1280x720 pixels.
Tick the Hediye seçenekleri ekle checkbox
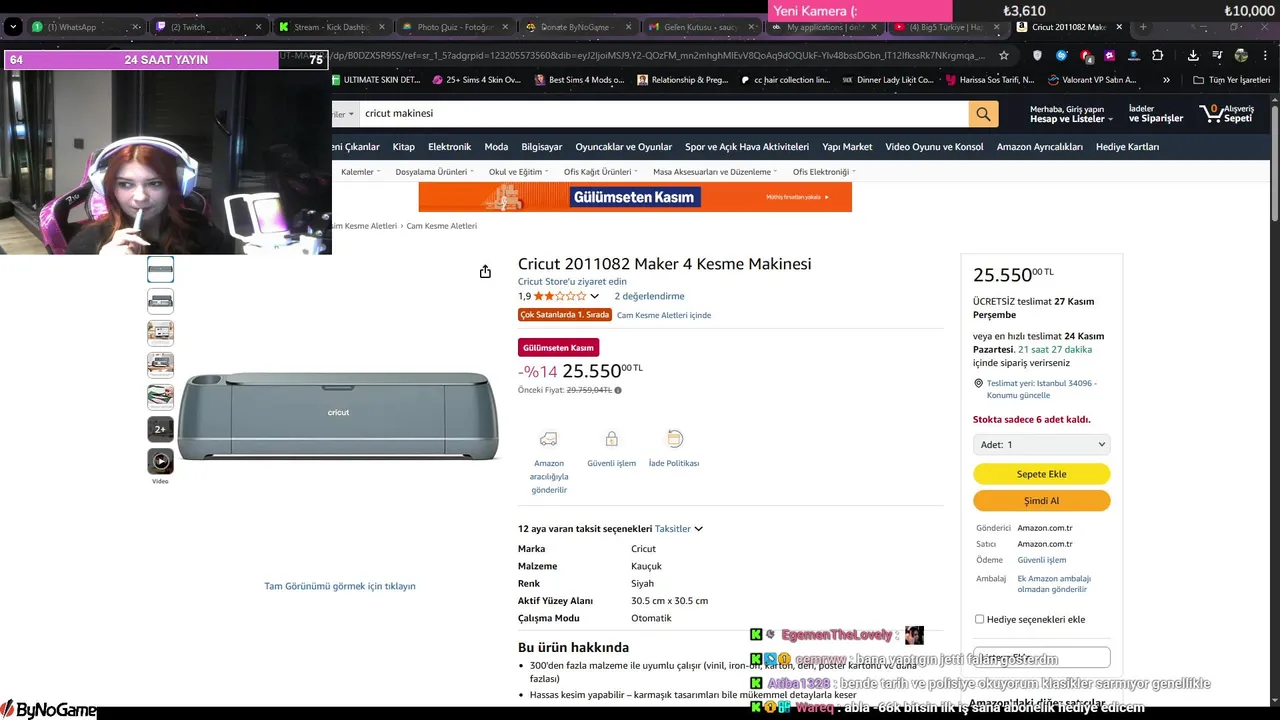click(x=979, y=619)
